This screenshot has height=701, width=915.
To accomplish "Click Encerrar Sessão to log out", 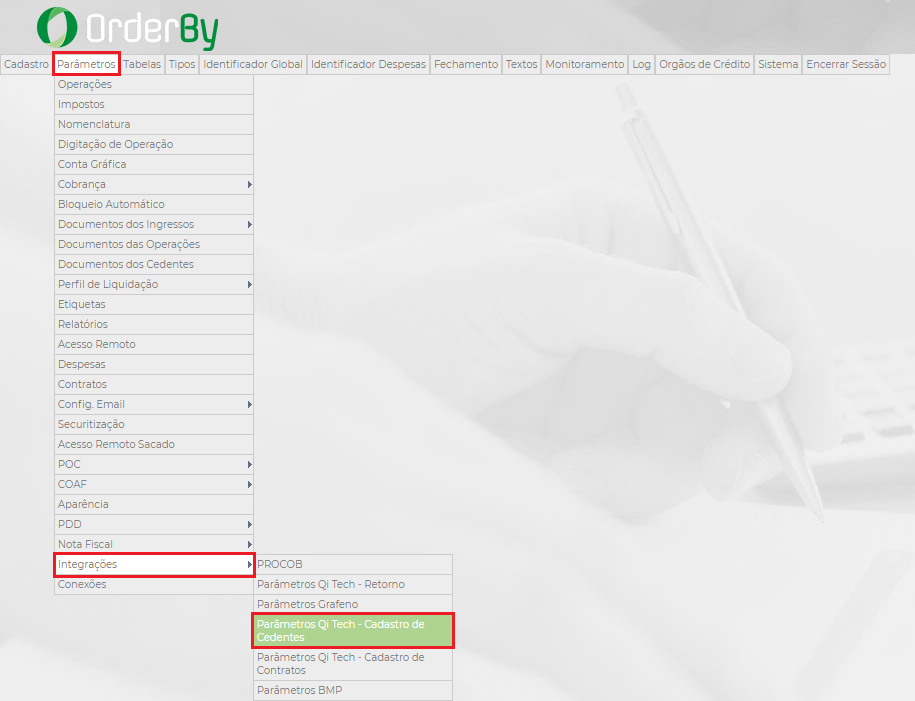I will pyautogui.click(x=846, y=64).
